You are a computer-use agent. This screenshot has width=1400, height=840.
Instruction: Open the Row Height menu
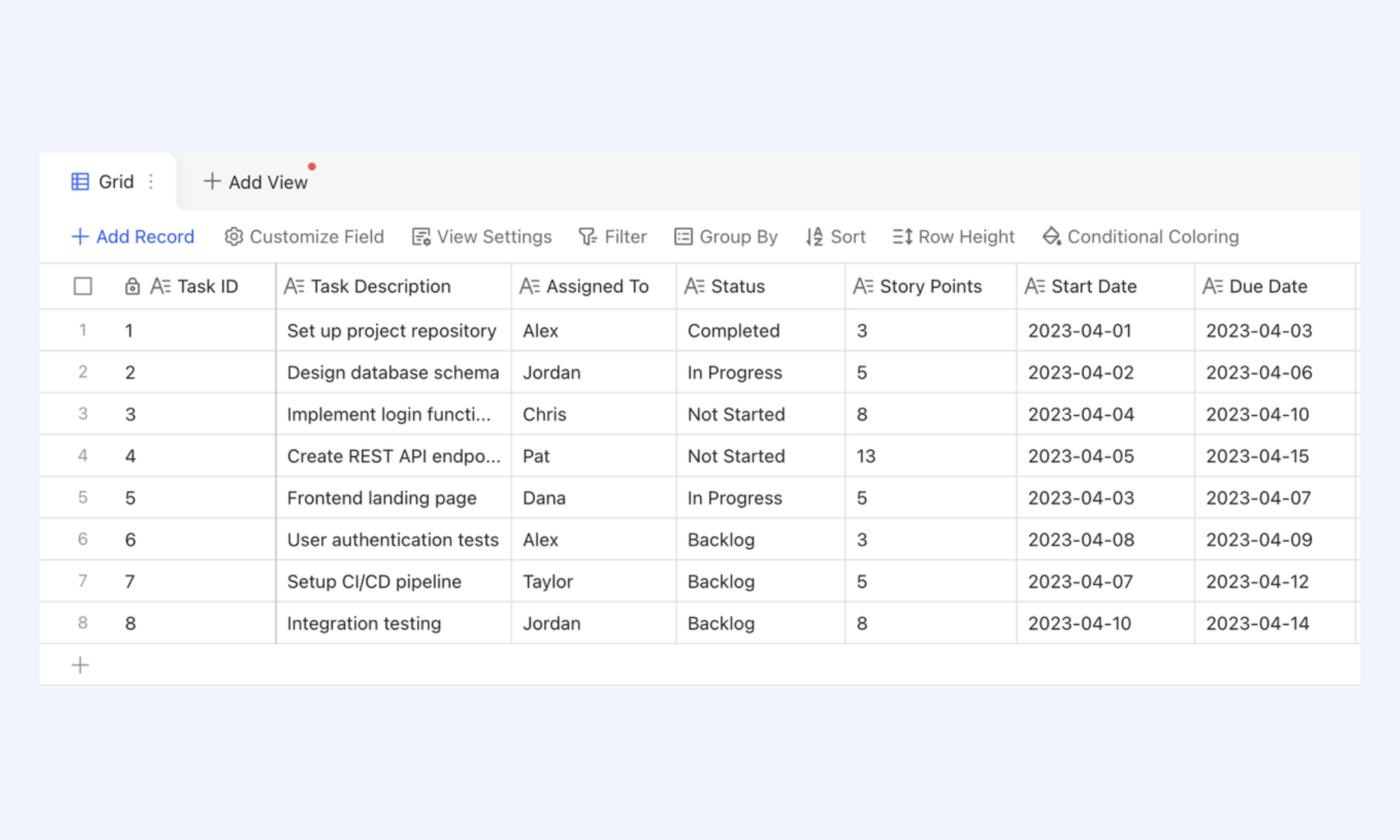pos(953,237)
